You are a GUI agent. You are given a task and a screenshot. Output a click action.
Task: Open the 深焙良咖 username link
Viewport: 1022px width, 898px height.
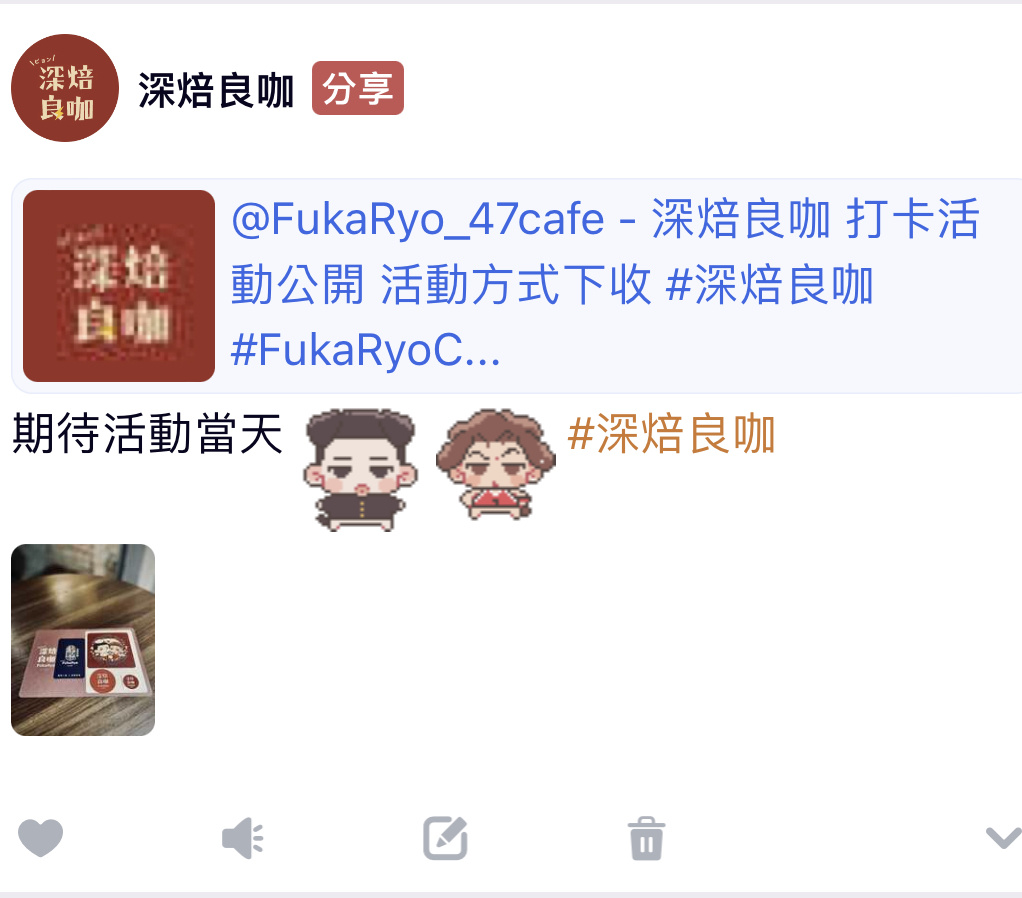click(216, 90)
